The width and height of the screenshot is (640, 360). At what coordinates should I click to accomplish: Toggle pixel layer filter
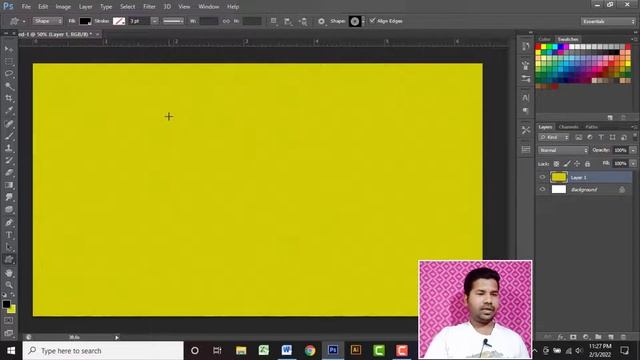pos(579,138)
